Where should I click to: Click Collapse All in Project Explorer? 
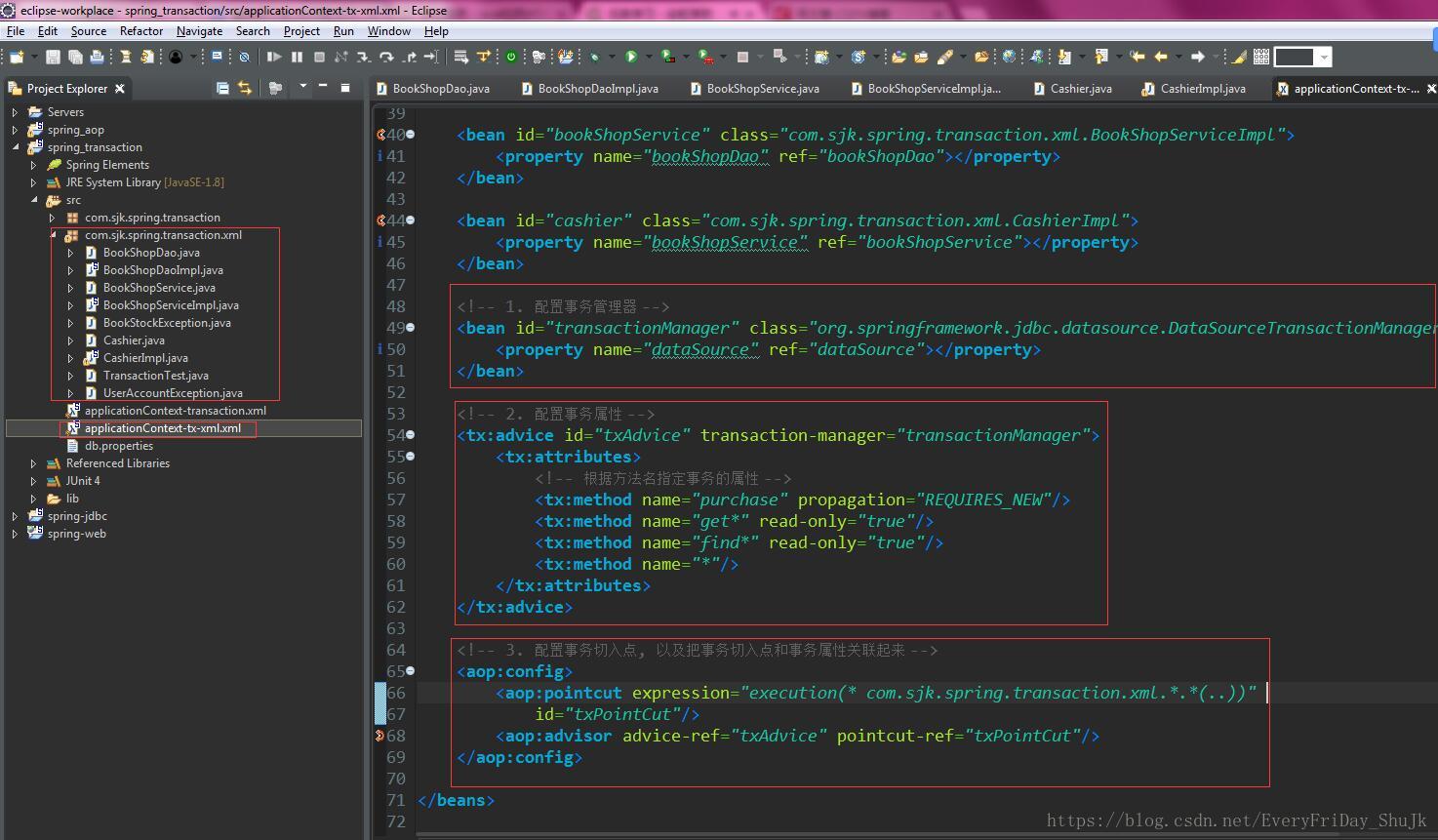[222, 88]
